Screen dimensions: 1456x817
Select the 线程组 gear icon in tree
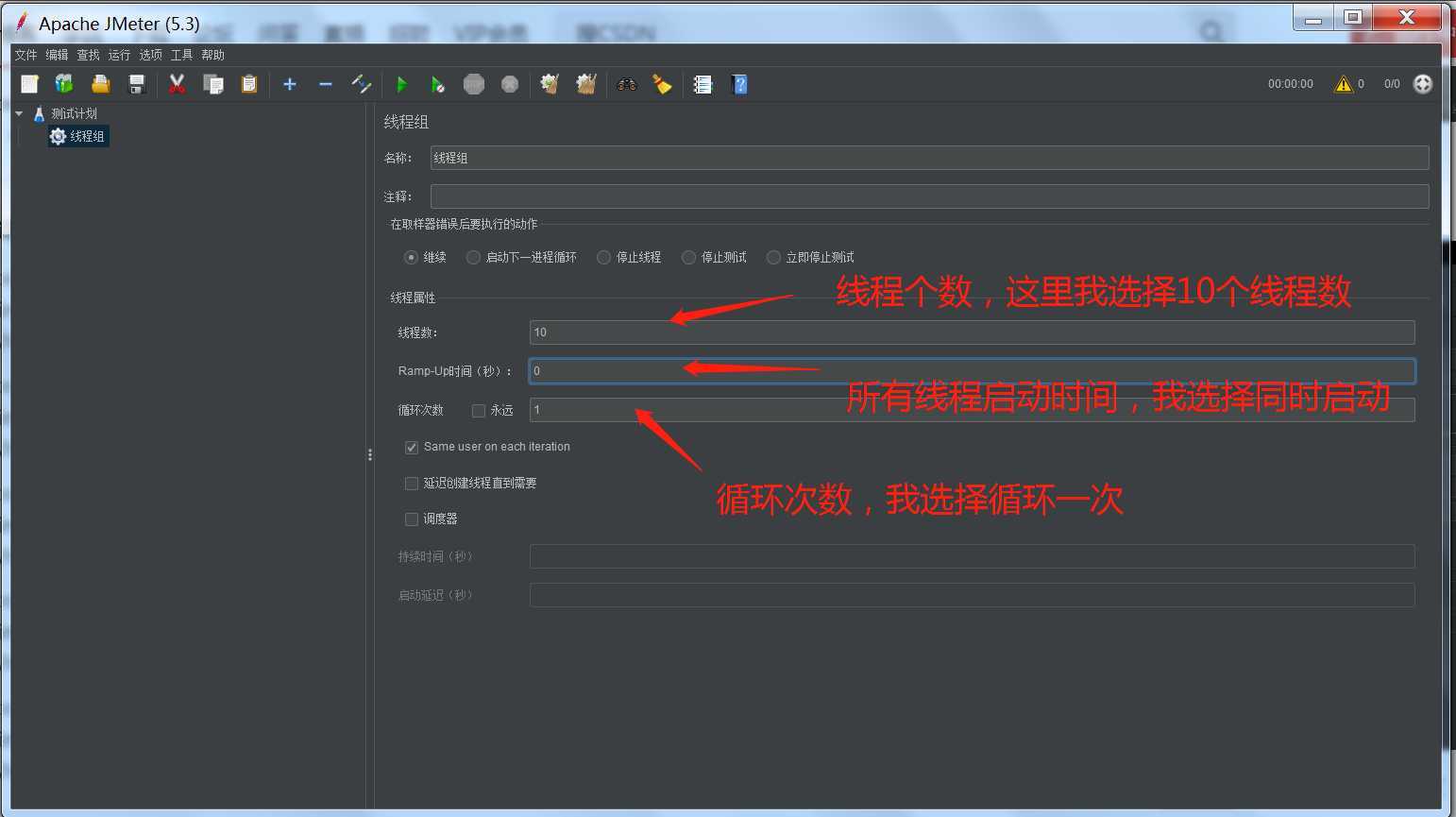58,136
